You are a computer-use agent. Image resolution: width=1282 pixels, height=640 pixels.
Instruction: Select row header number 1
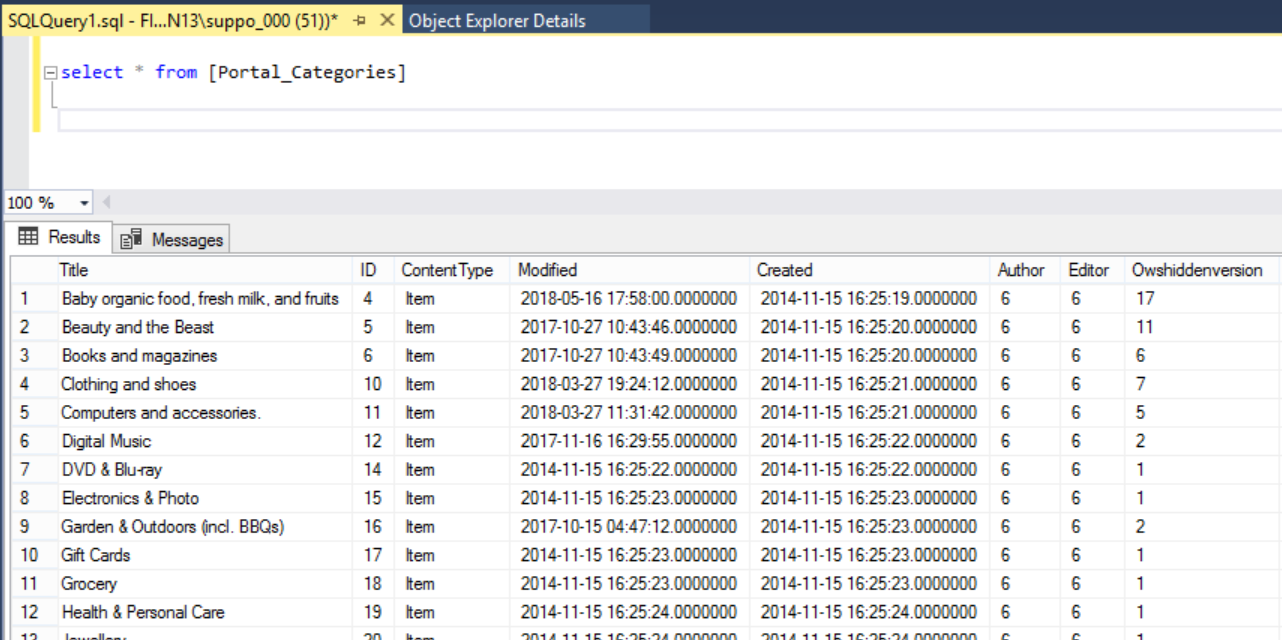[x=33, y=299]
